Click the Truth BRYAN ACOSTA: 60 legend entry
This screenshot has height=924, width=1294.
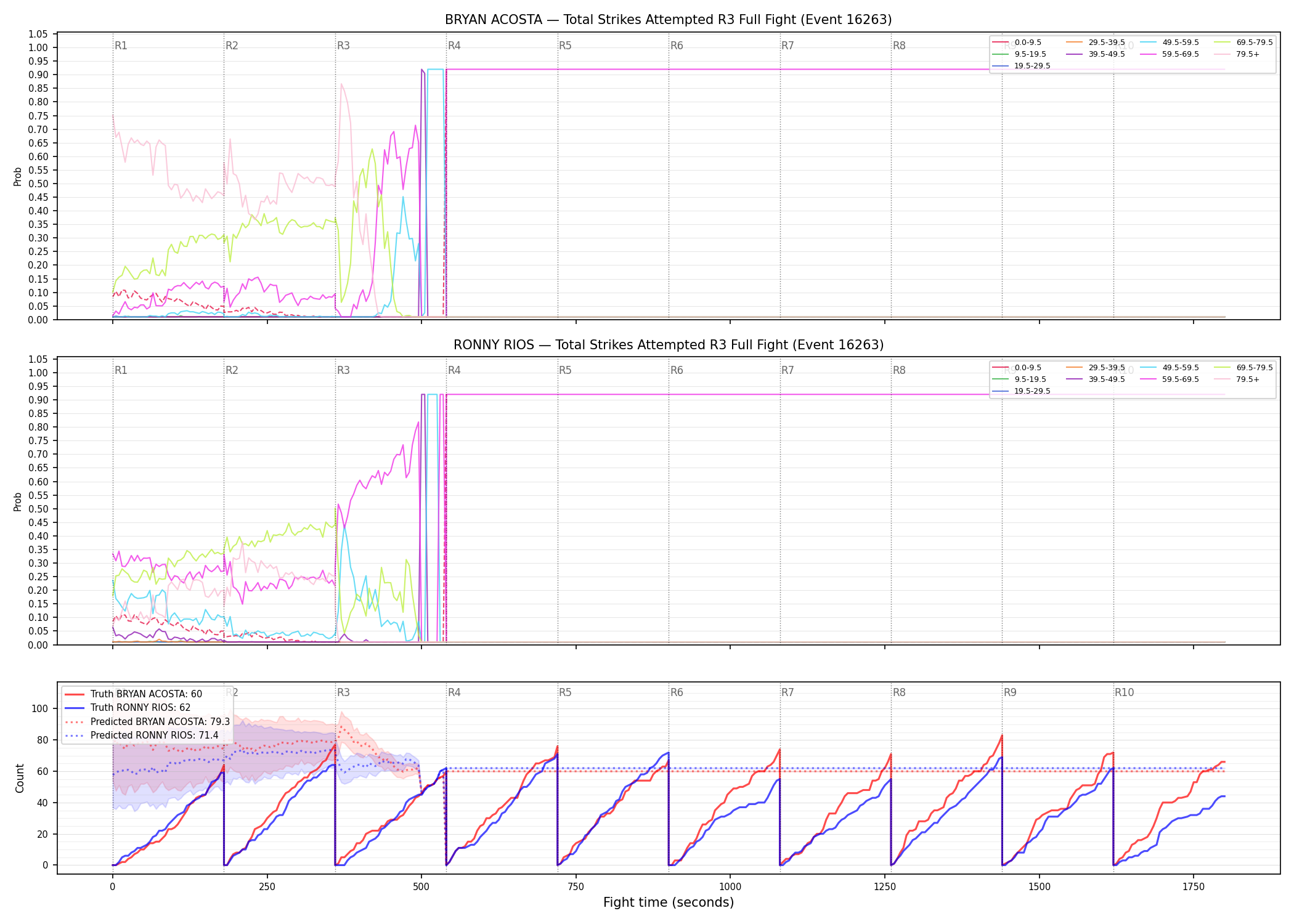pos(133,694)
